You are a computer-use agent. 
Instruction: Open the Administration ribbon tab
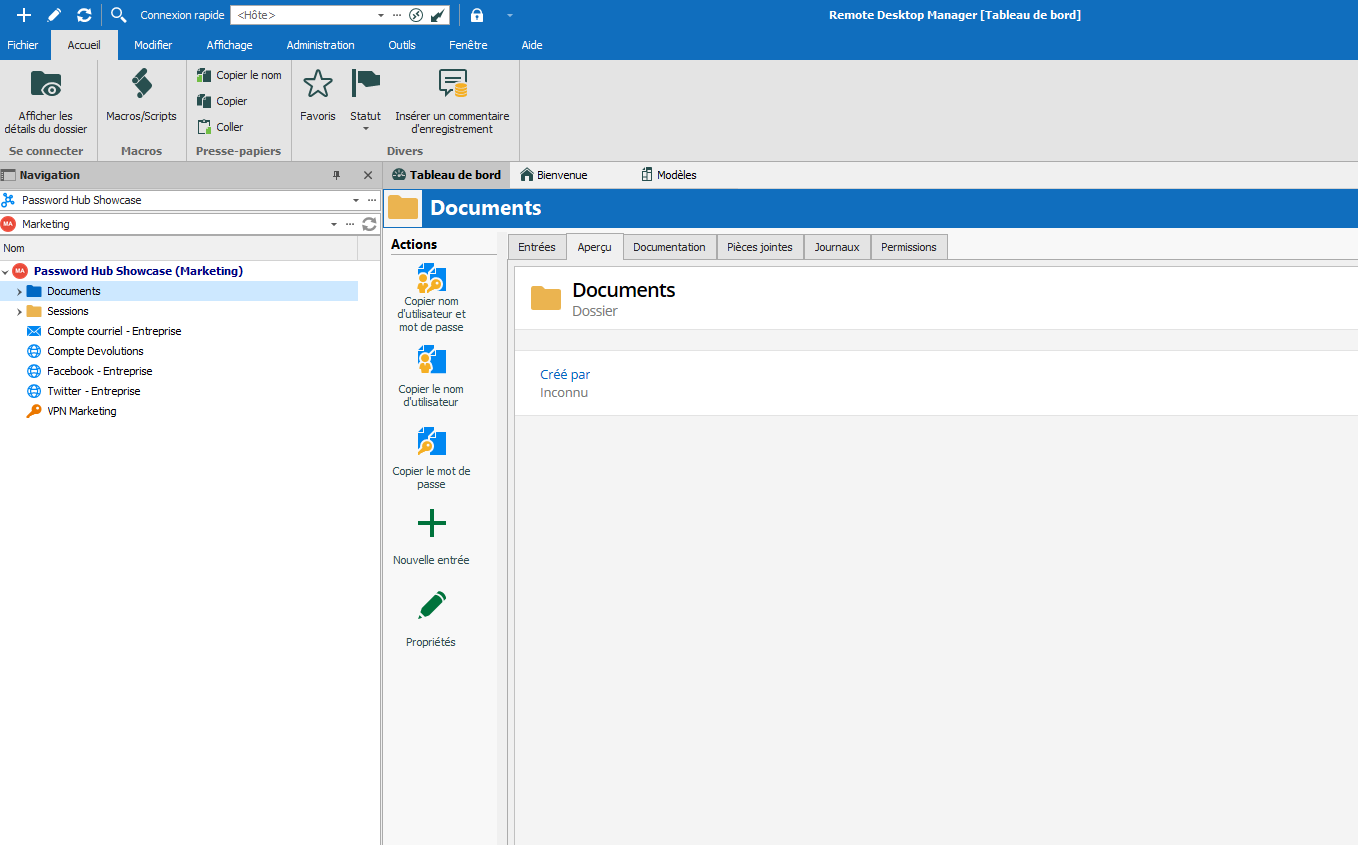pos(320,45)
